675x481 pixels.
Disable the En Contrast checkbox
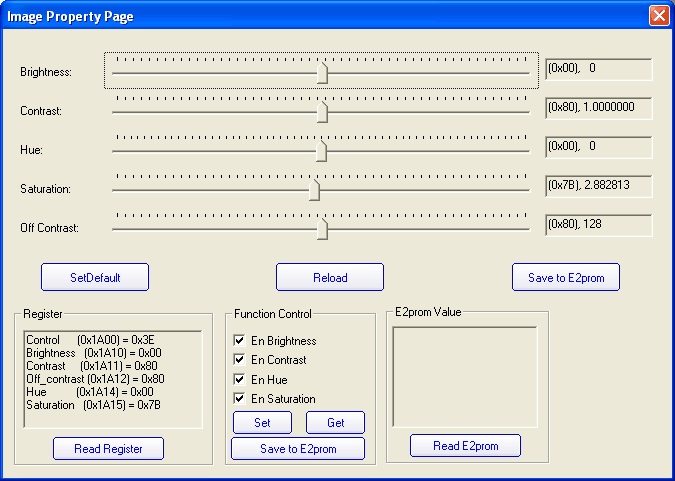[239, 360]
